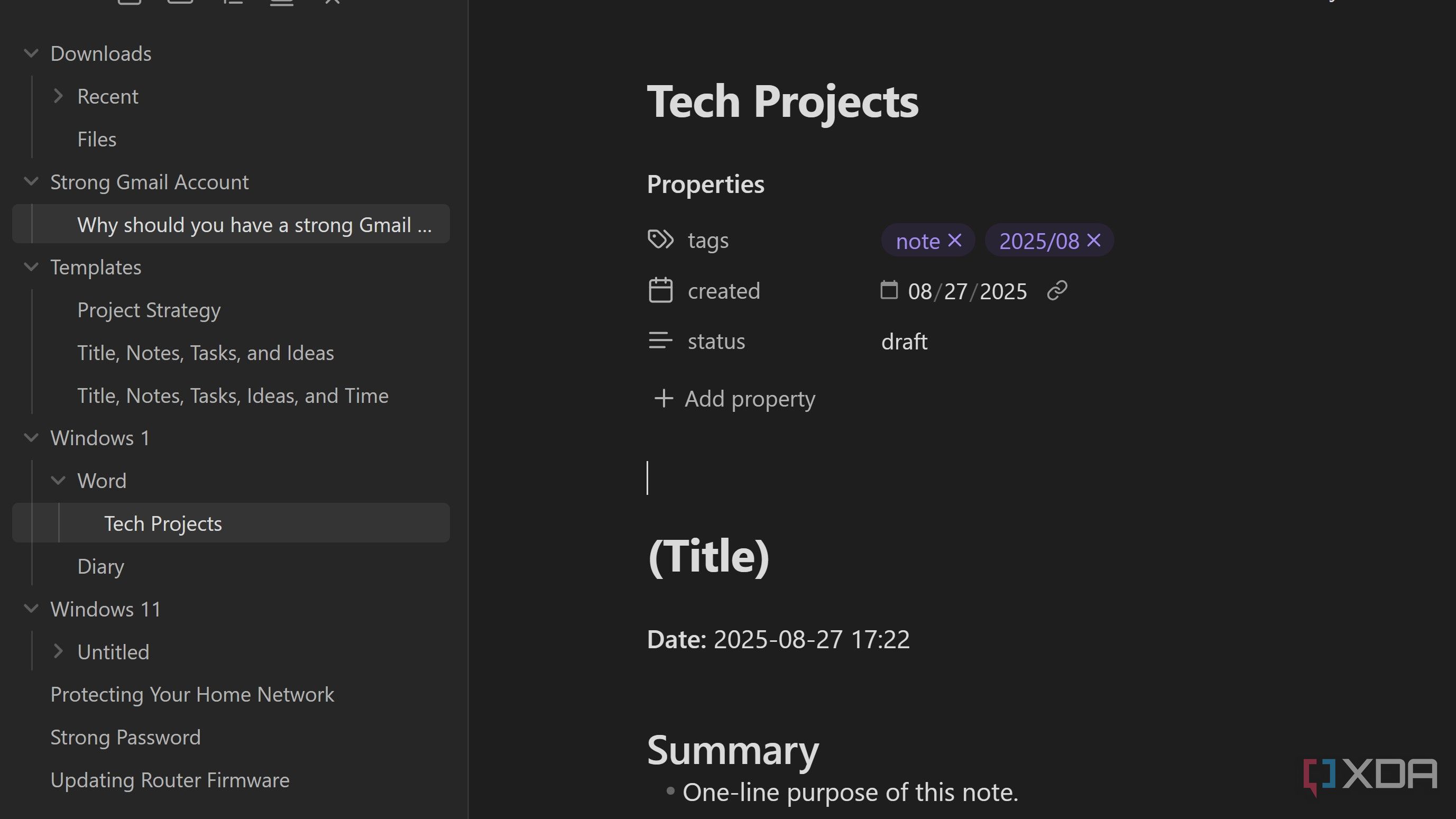1456x819 pixels.
Task: Click the tags property icon
Action: tap(660, 240)
